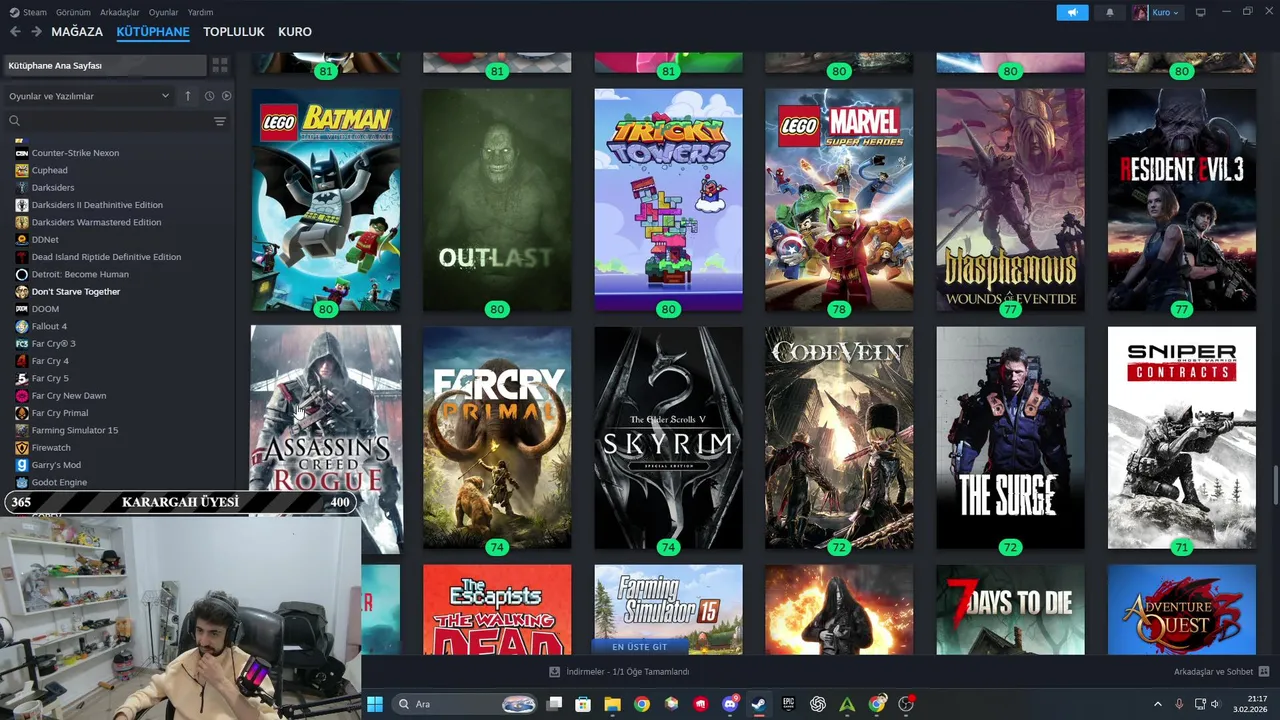1280x720 pixels.
Task: Toggle the ready to play filter
Action: coord(226,96)
